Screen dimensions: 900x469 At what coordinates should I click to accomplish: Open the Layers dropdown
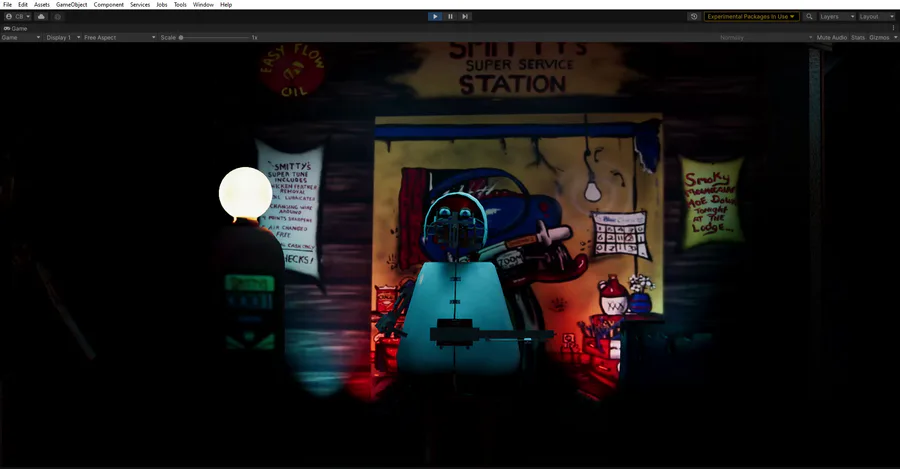(837, 17)
